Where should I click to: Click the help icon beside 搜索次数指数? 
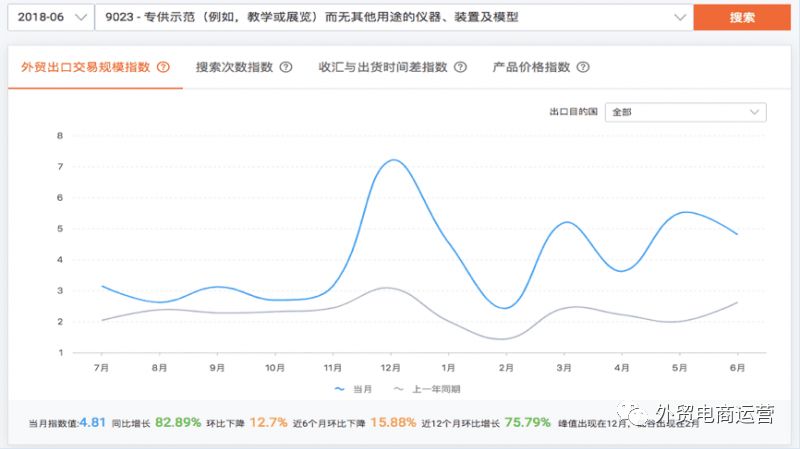pos(286,67)
